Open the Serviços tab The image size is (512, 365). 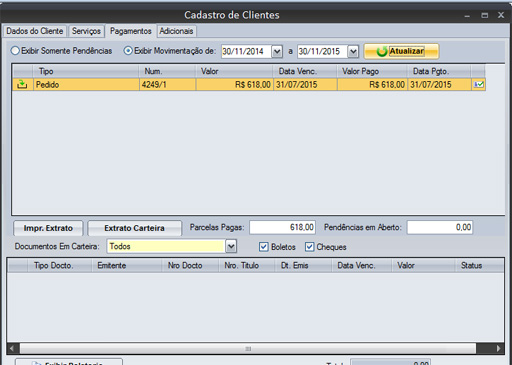[86, 31]
